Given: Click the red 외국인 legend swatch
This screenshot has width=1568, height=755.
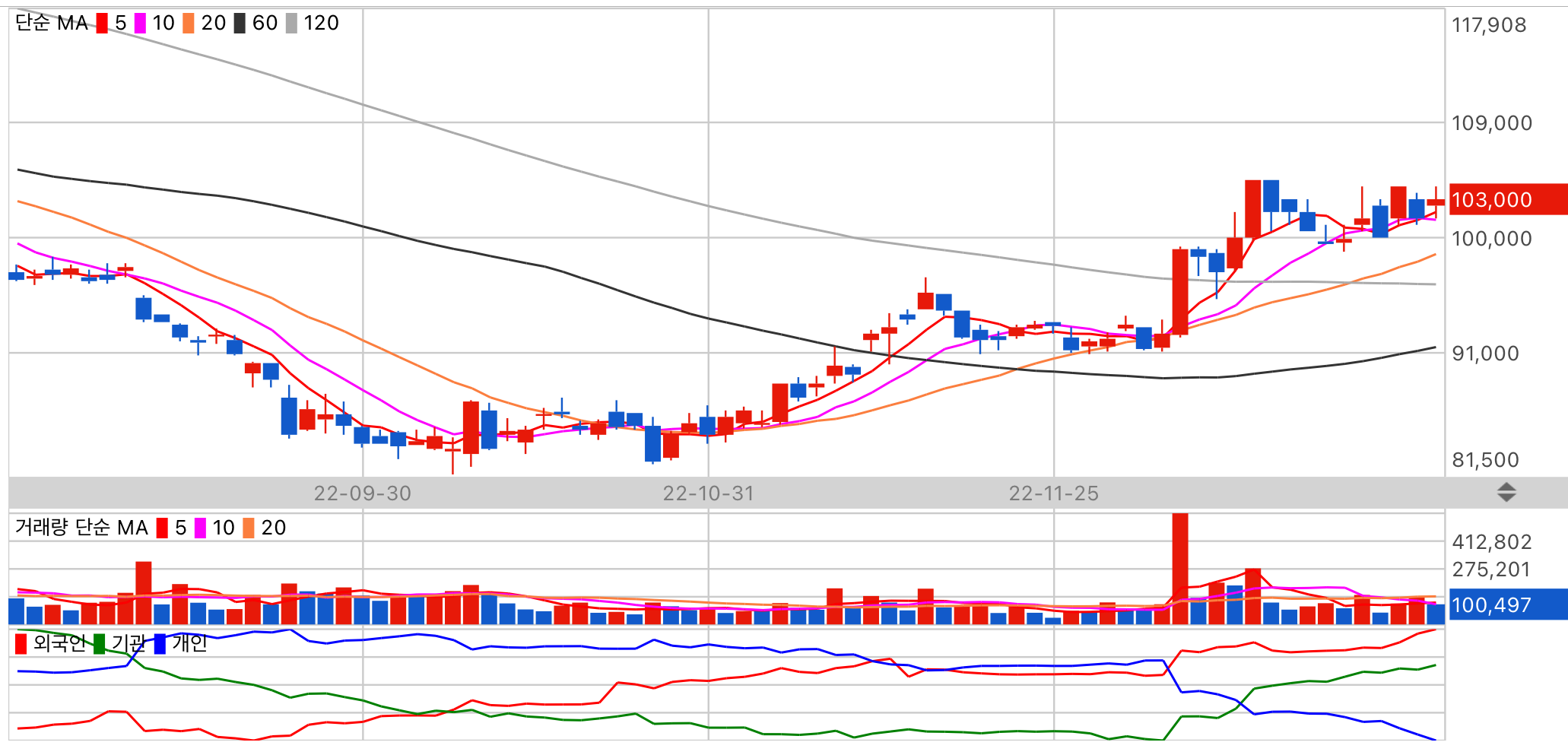Looking at the screenshot, I should coord(21,644).
